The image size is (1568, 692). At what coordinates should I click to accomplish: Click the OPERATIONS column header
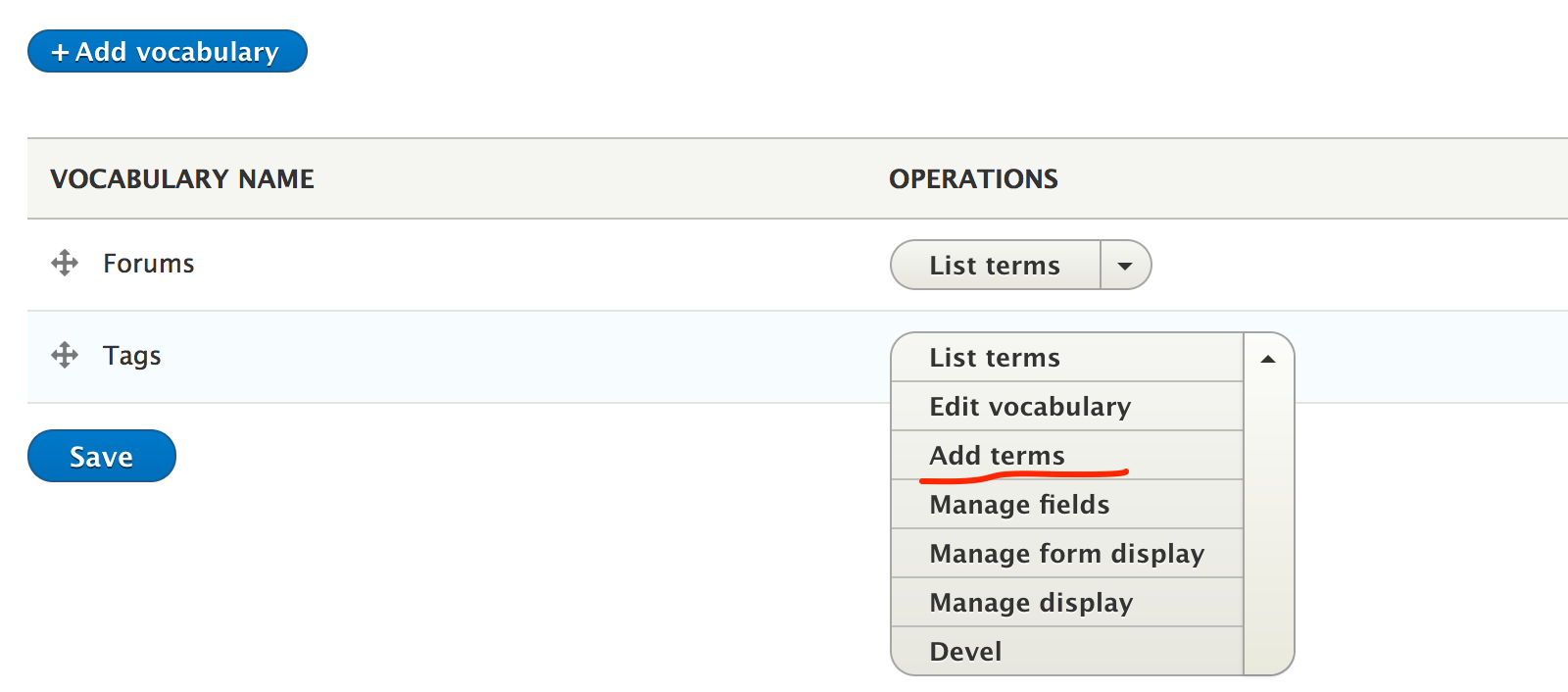point(973,178)
